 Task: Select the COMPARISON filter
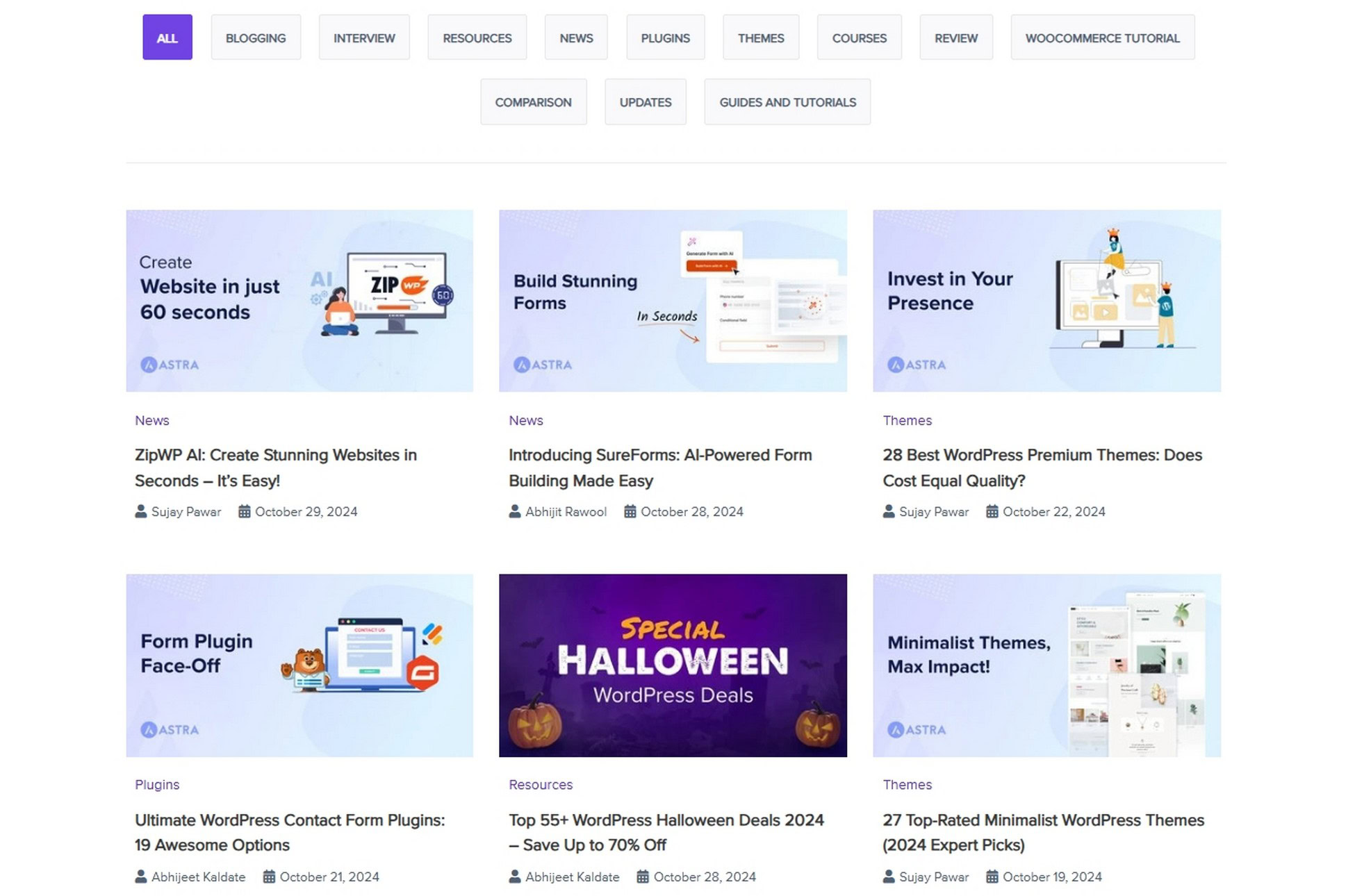(x=534, y=102)
